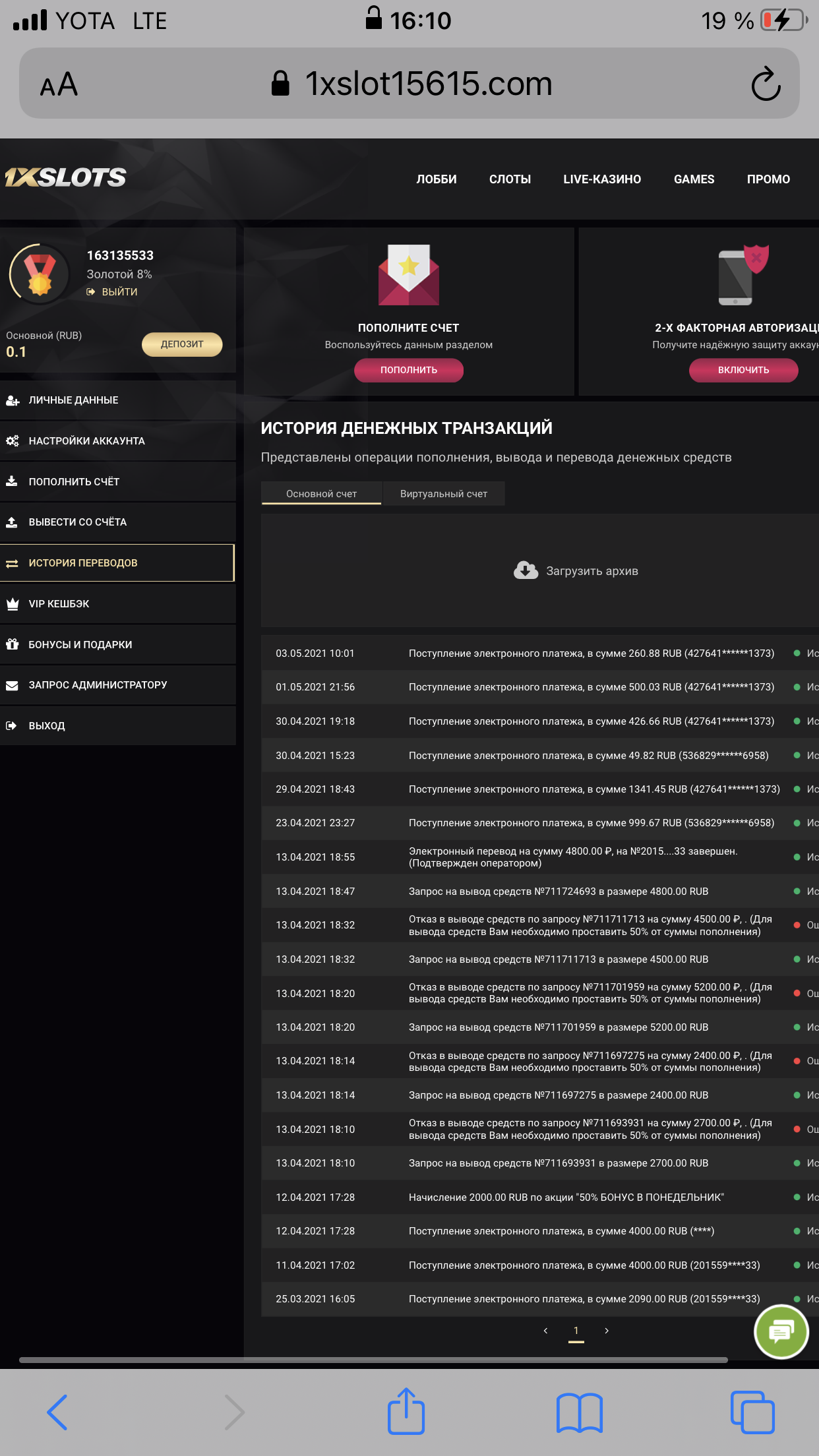This screenshot has height=1456, width=819.
Task: Open the AA text size menu
Action: click(x=59, y=84)
